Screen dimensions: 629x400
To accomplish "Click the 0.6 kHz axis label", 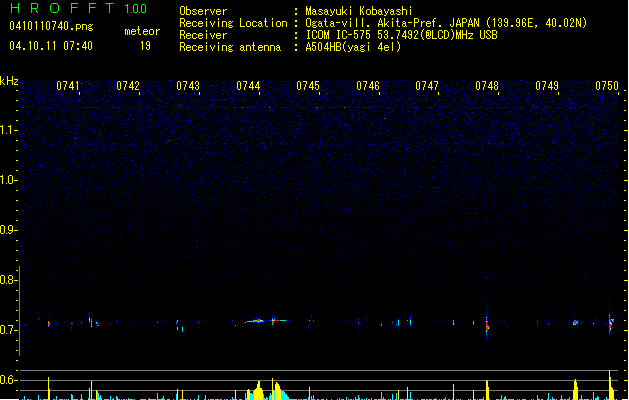I will [8, 380].
